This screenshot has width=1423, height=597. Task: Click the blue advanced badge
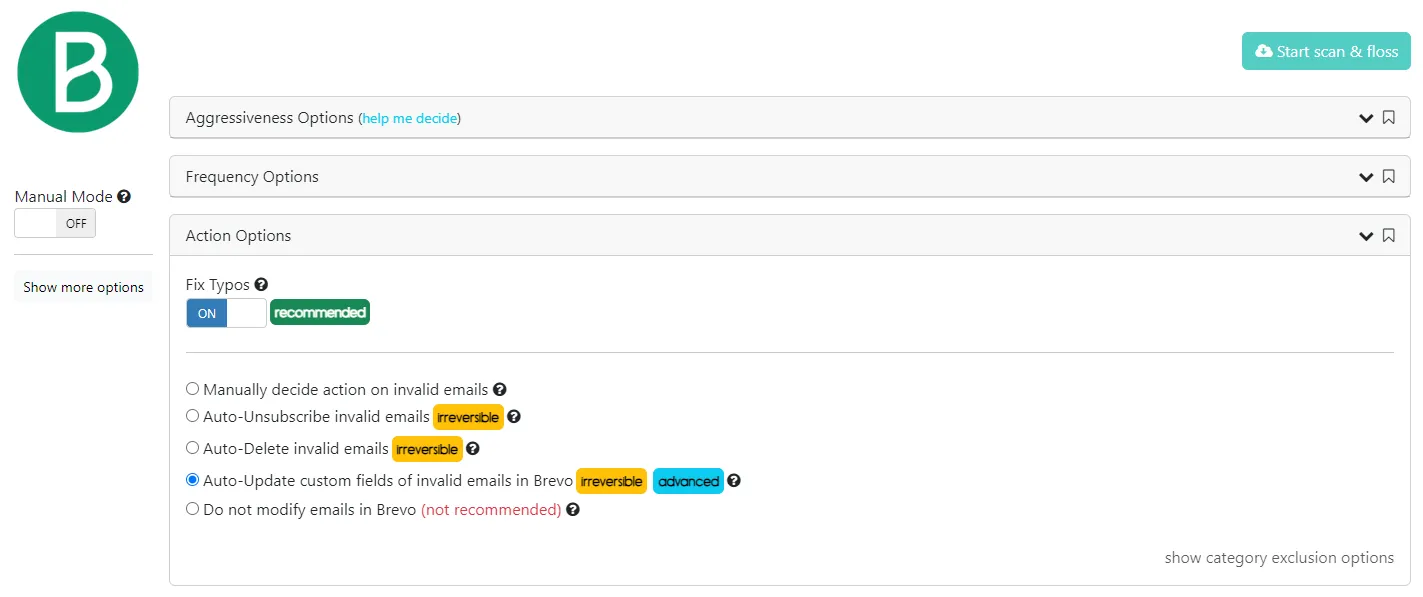click(688, 481)
